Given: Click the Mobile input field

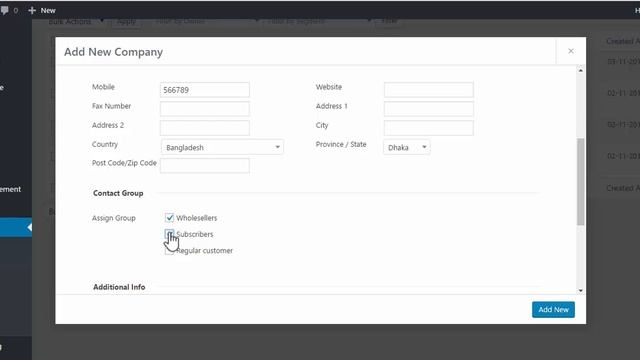Looking at the screenshot, I should click(x=204, y=90).
